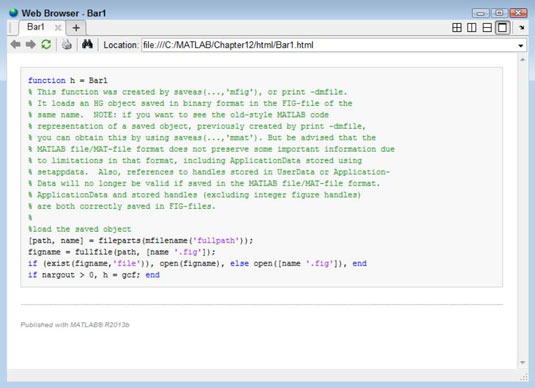Open Location address history dropdown
The width and height of the screenshot is (535, 388).
[521, 45]
